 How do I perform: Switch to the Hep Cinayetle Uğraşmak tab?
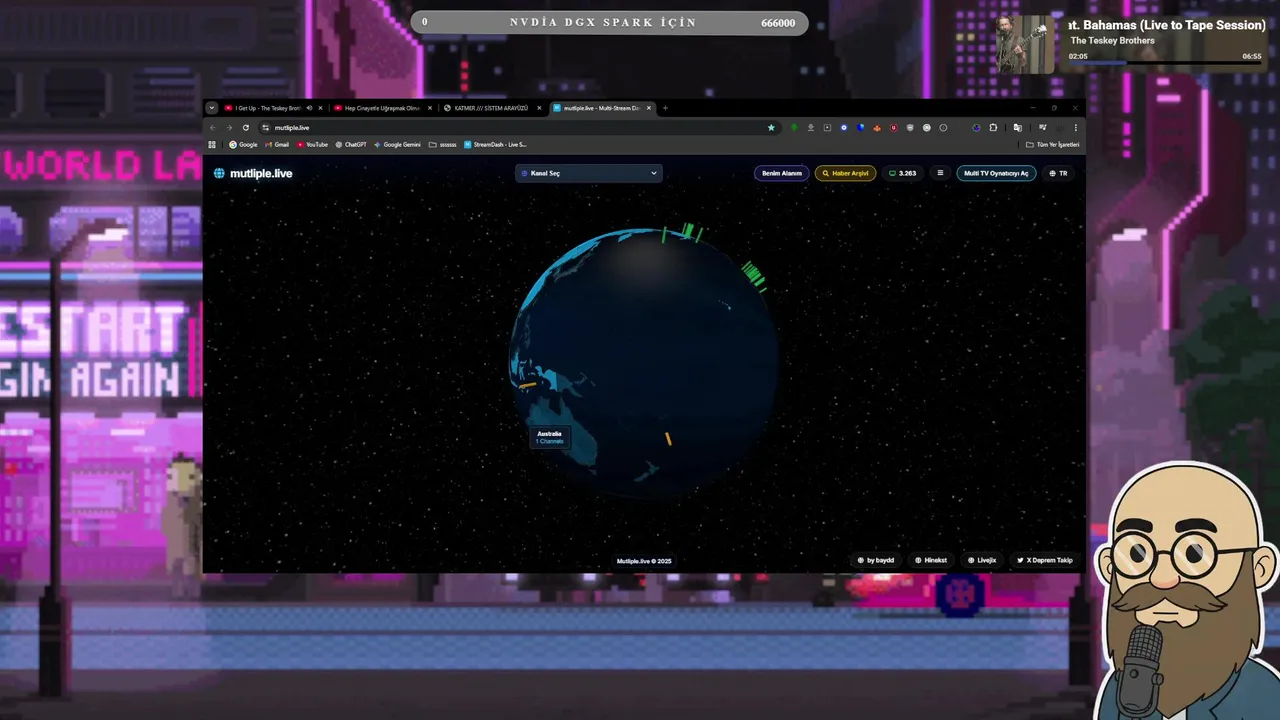pos(376,108)
